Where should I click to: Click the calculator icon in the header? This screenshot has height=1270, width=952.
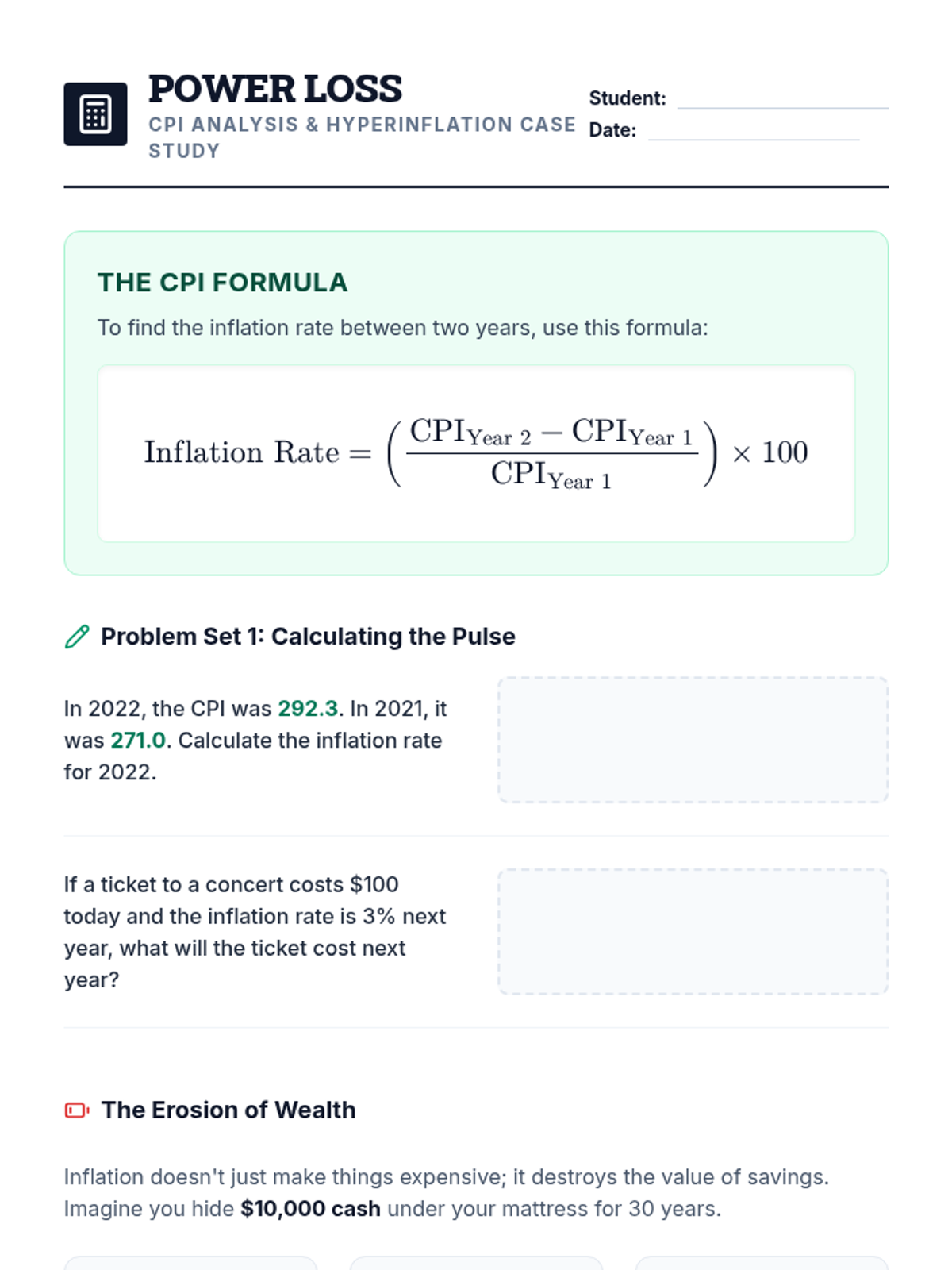pyautogui.click(x=95, y=114)
